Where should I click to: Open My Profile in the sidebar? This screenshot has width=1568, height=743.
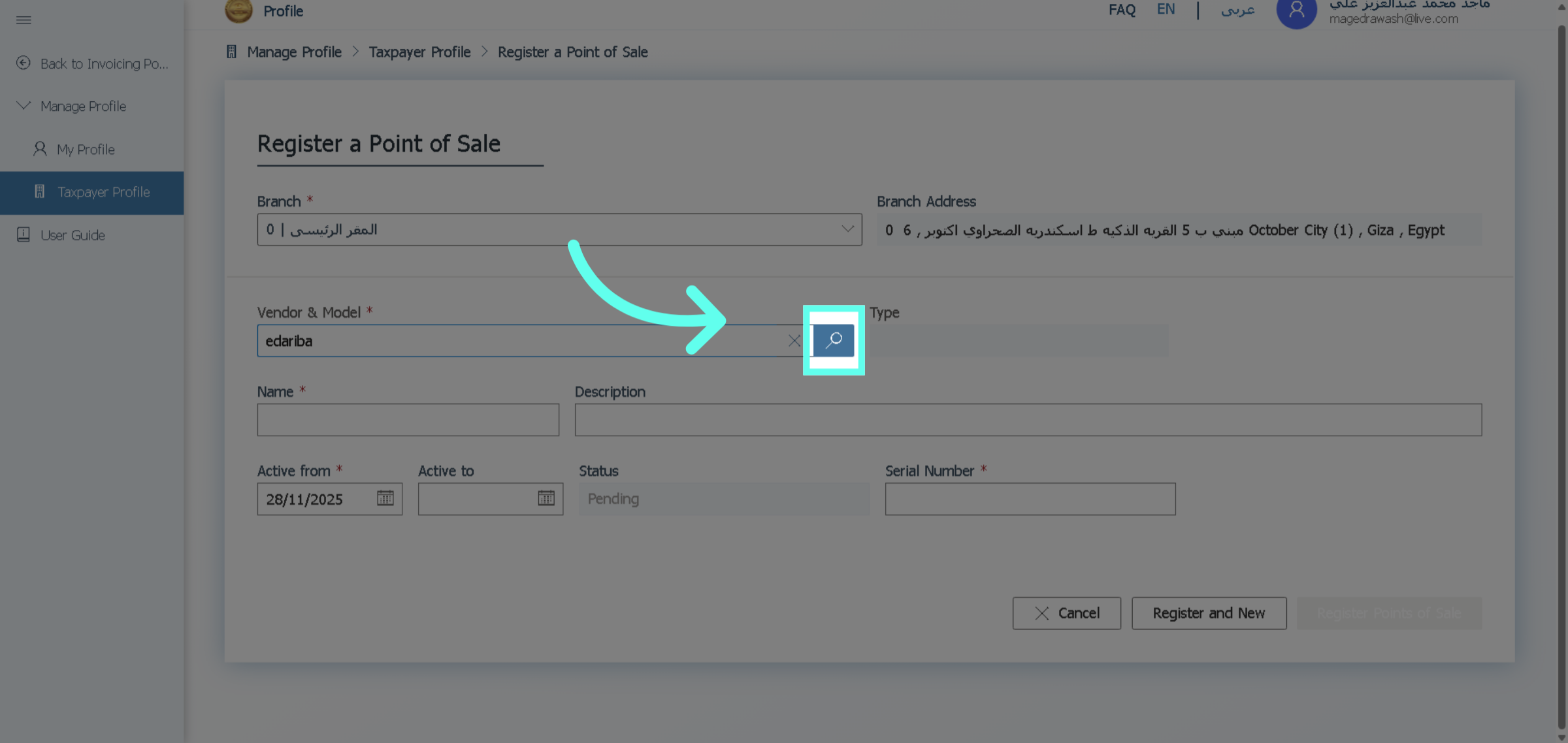pyautogui.click(x=86, y=150)
